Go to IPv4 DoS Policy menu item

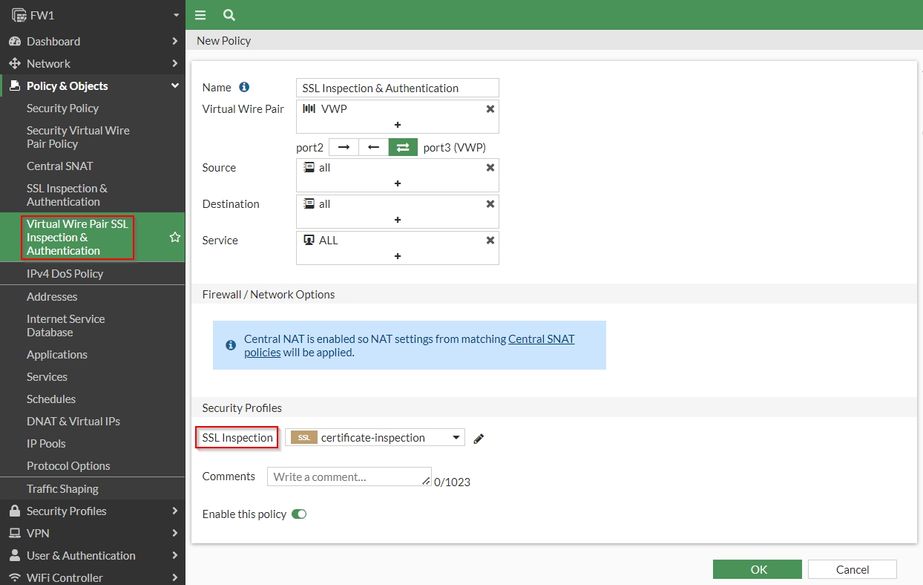[65, 274]
